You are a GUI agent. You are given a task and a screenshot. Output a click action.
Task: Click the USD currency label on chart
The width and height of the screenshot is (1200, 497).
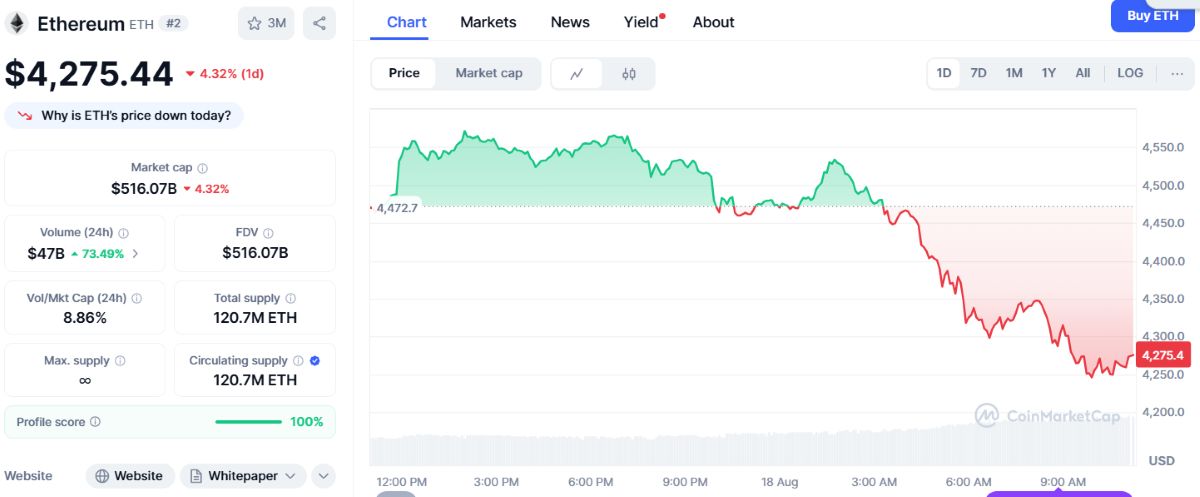click(x=1162, y=461)
